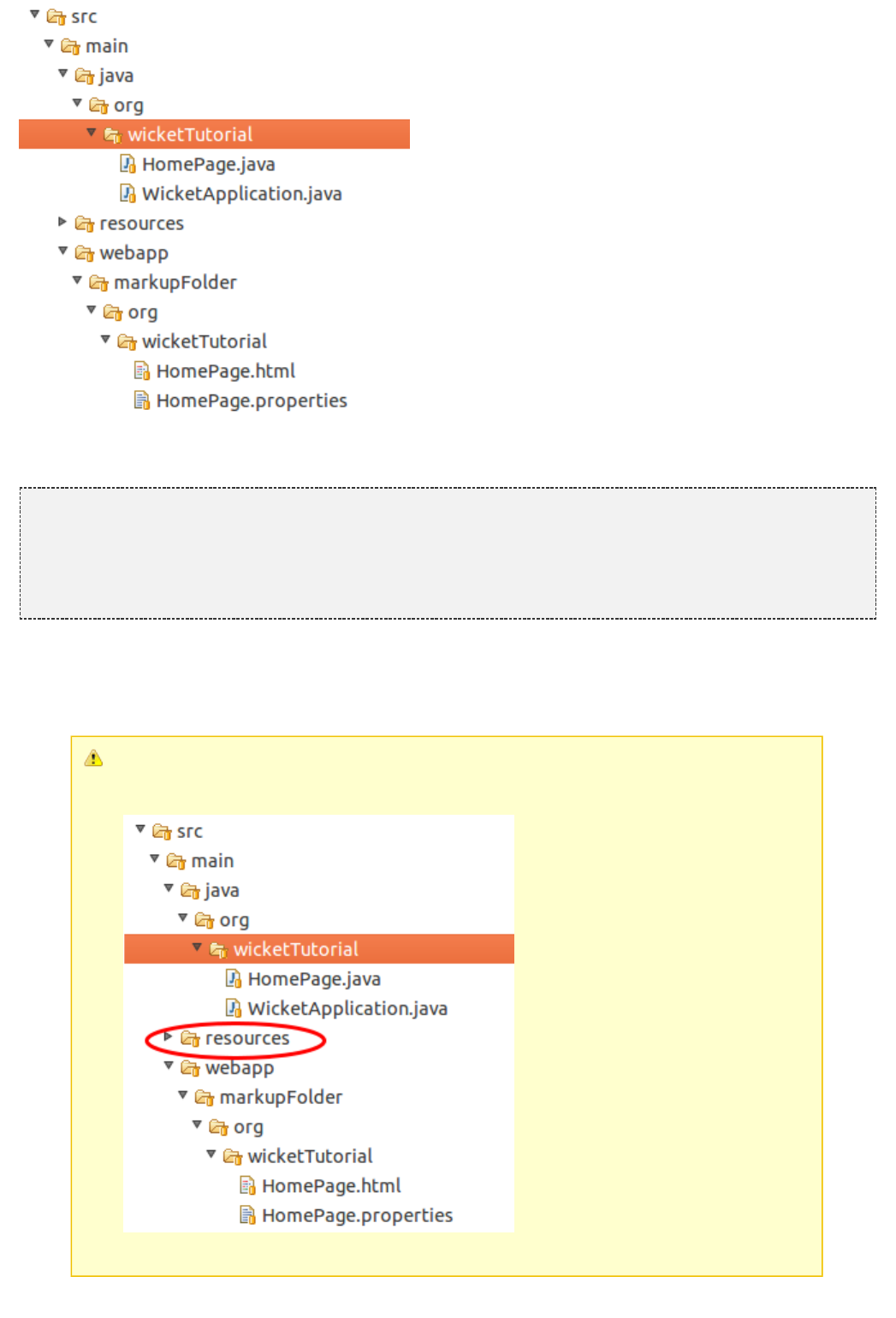Select the "HomePage.html" label inside the yellow note
Image resolution: width=896 pixels, height=1318 pixels.
pyautogui.click(x=331, y=1186)
